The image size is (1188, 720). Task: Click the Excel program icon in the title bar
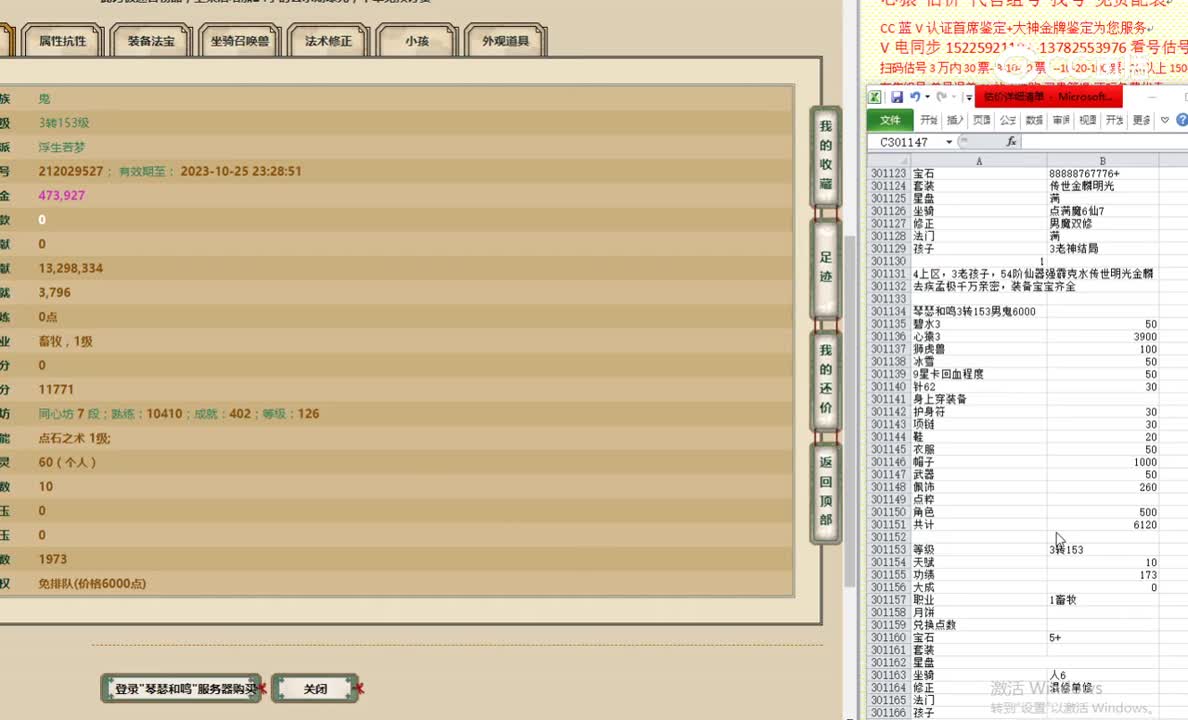pyautogui.click(x=873, y=96)
